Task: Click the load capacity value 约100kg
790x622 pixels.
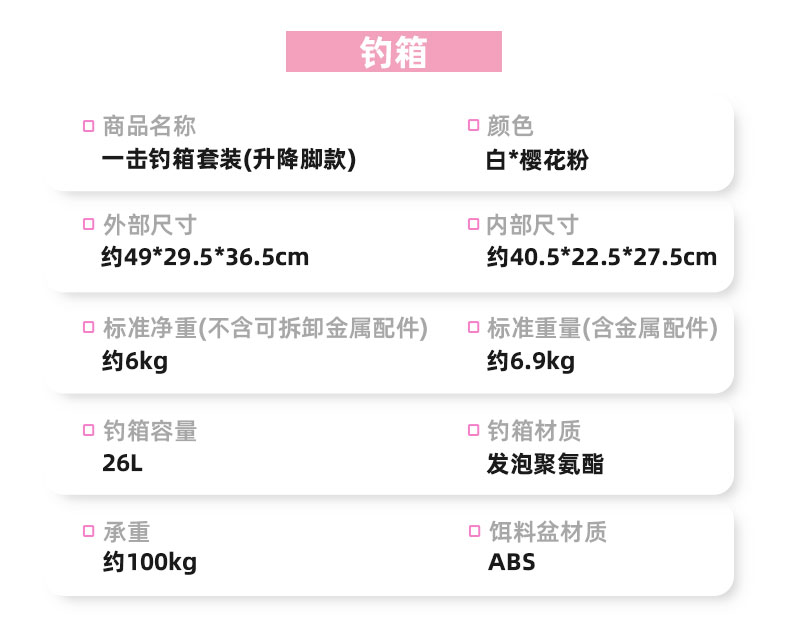Action: click(x=149, y=562)
